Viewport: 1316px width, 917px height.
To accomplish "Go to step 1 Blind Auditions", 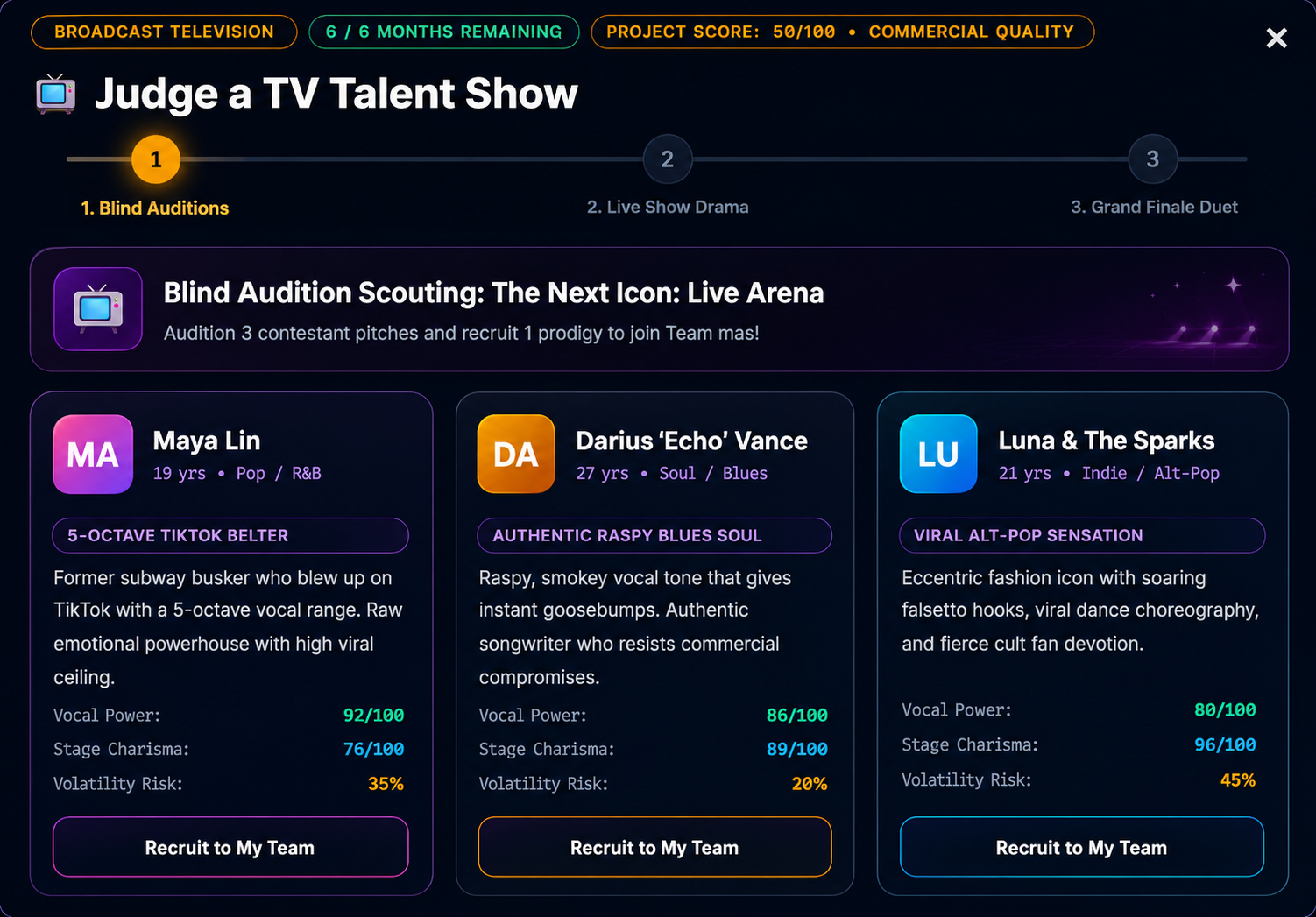I will pos(156,159).
